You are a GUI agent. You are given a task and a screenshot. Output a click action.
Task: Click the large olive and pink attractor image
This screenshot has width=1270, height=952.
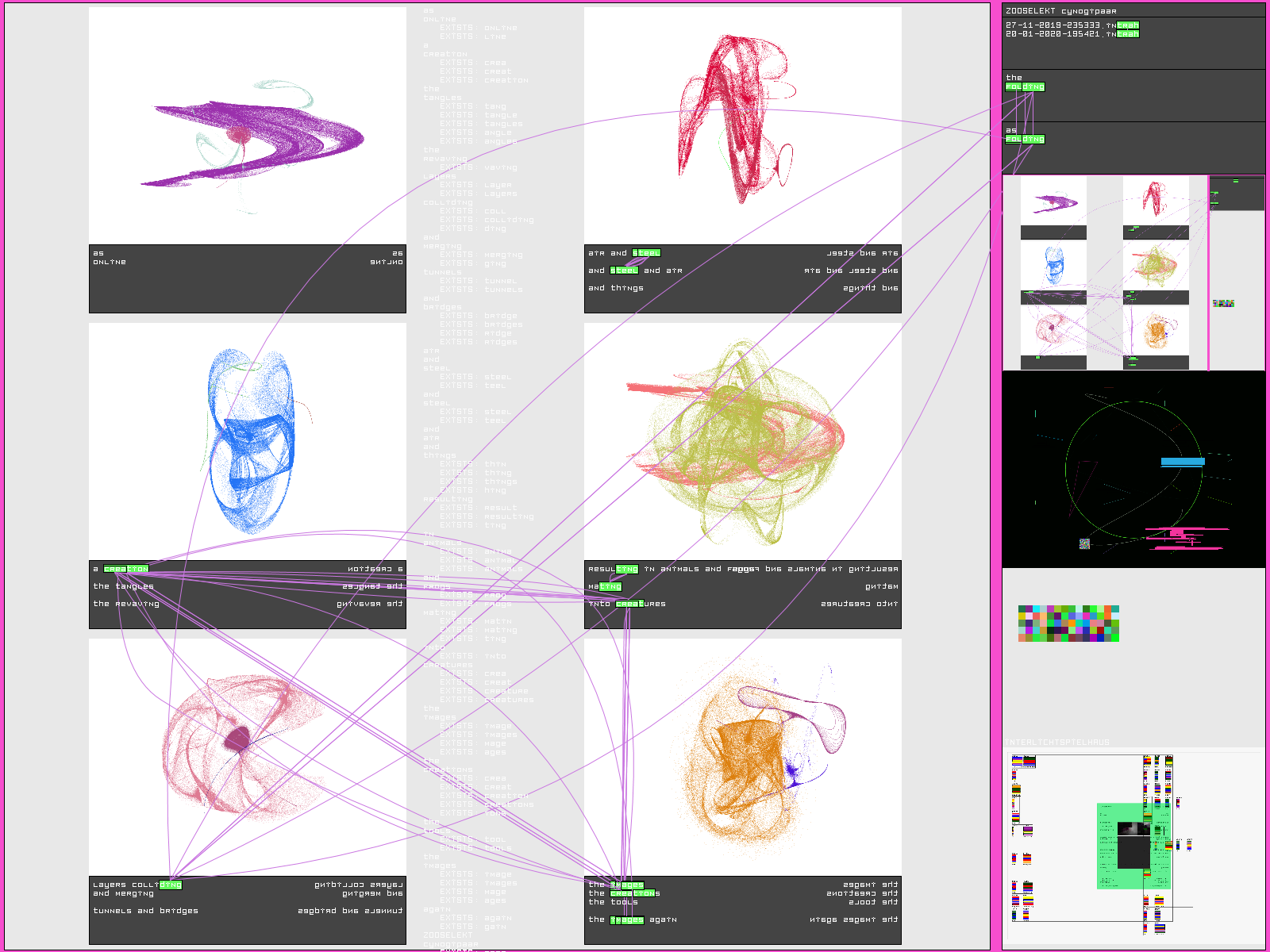[x=742, y=441]
